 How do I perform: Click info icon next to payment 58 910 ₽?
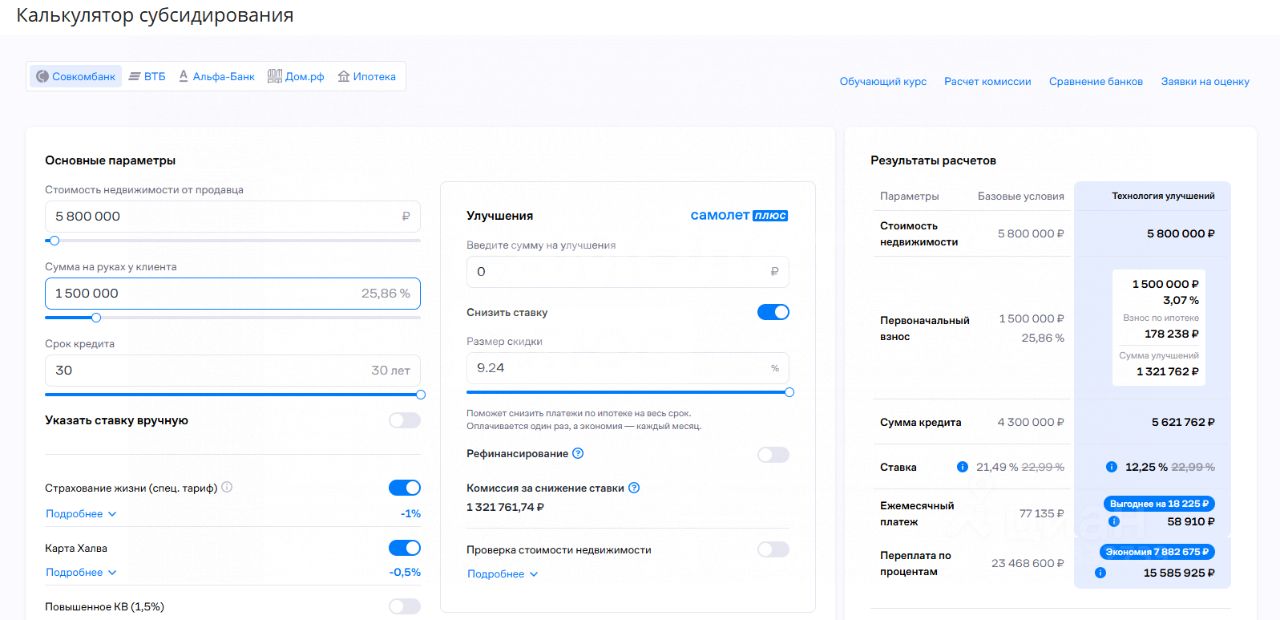point(1113,521)
